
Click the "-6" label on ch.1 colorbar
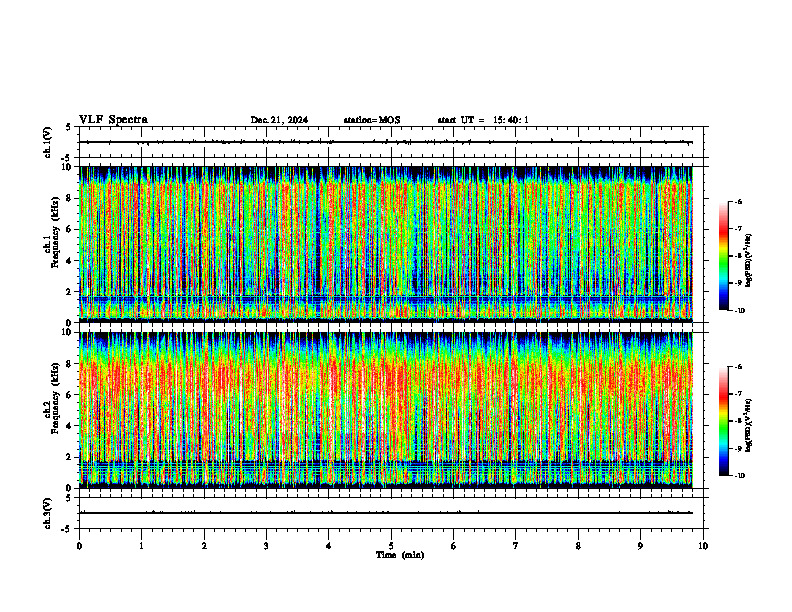[x=738, y=201]
